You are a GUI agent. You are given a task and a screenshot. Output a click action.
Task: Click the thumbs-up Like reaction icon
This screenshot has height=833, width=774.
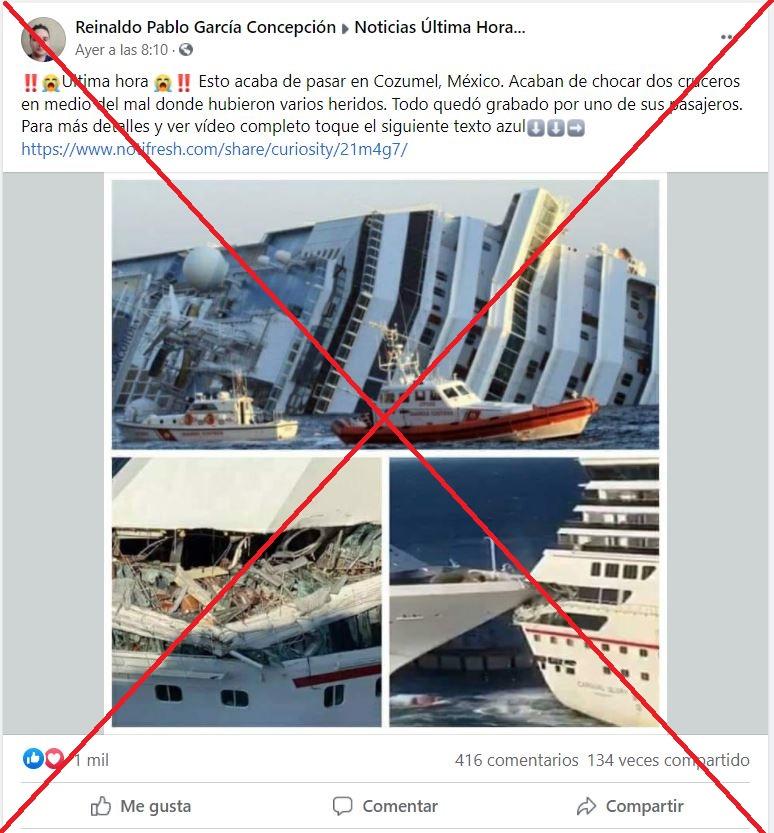[x=33, y=759]
